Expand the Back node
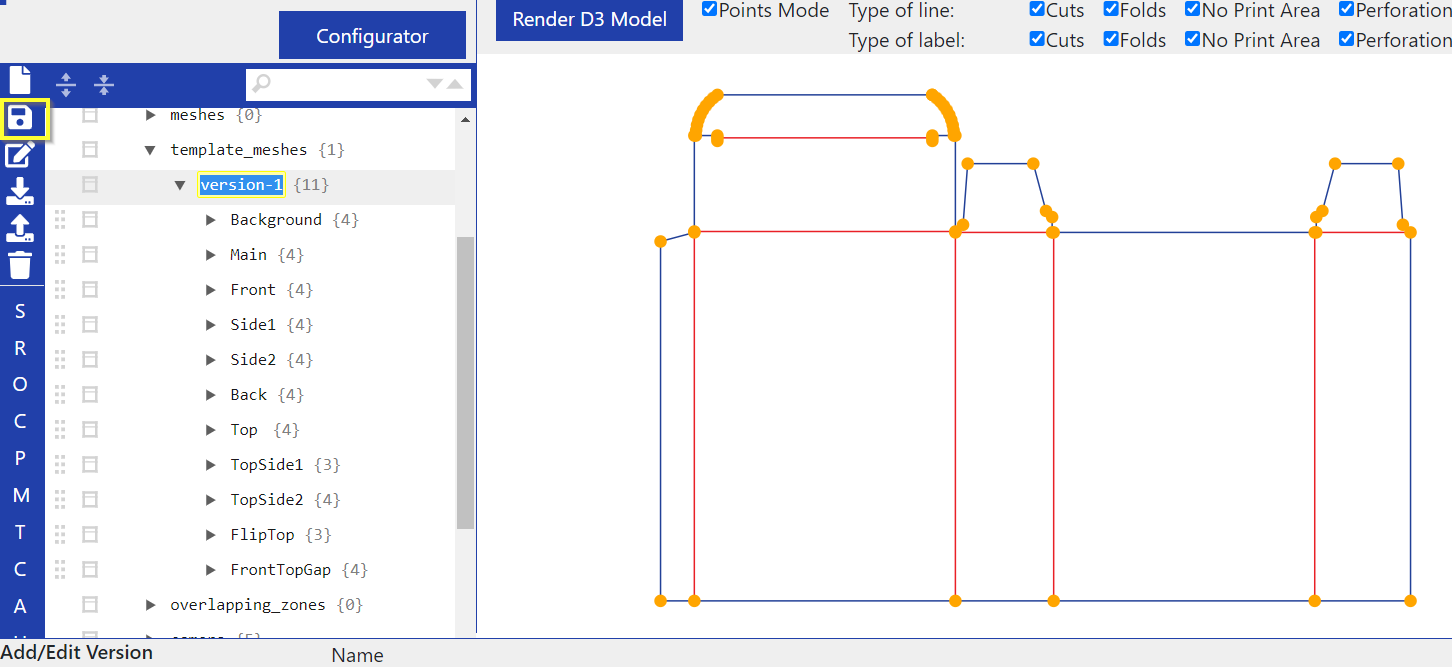1452x667 pixels. pos(211,395)
